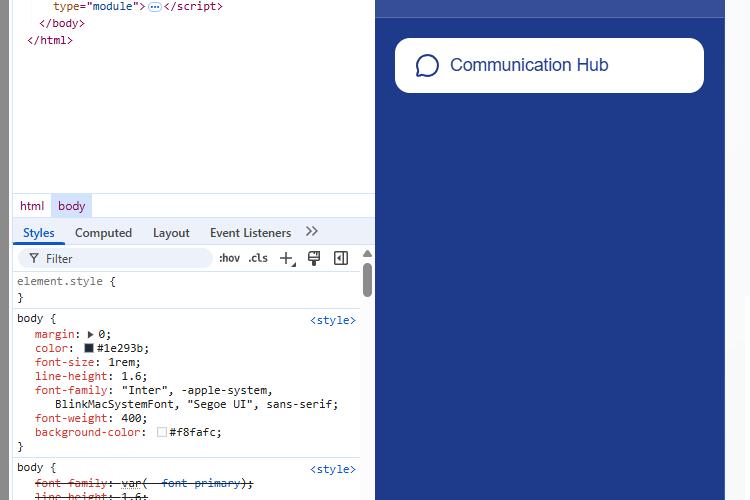Toggle the :hov element state button

pyautogui.click(x=229, y=258)
